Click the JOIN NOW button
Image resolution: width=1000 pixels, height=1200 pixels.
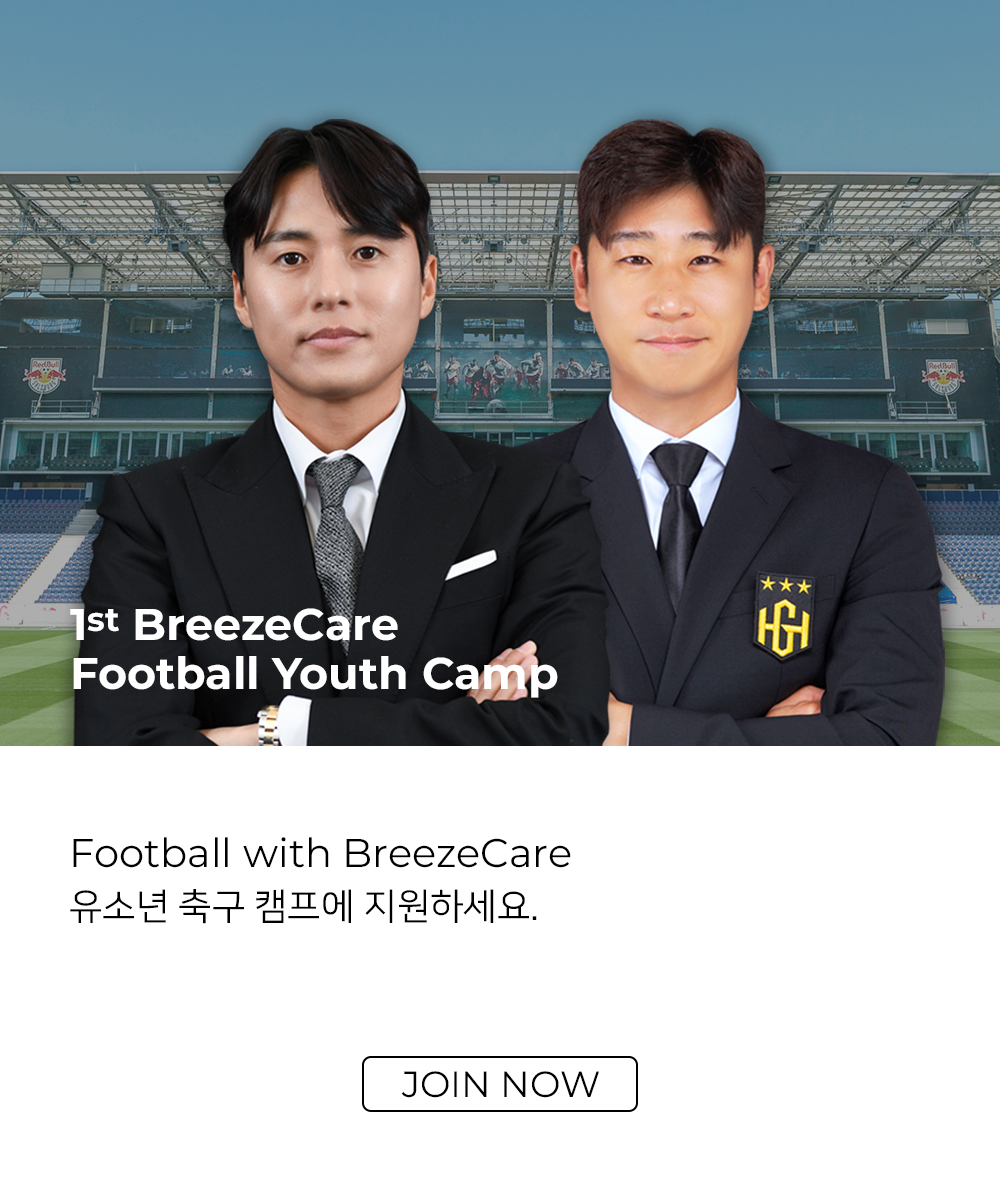click(x=500, y=1084)
